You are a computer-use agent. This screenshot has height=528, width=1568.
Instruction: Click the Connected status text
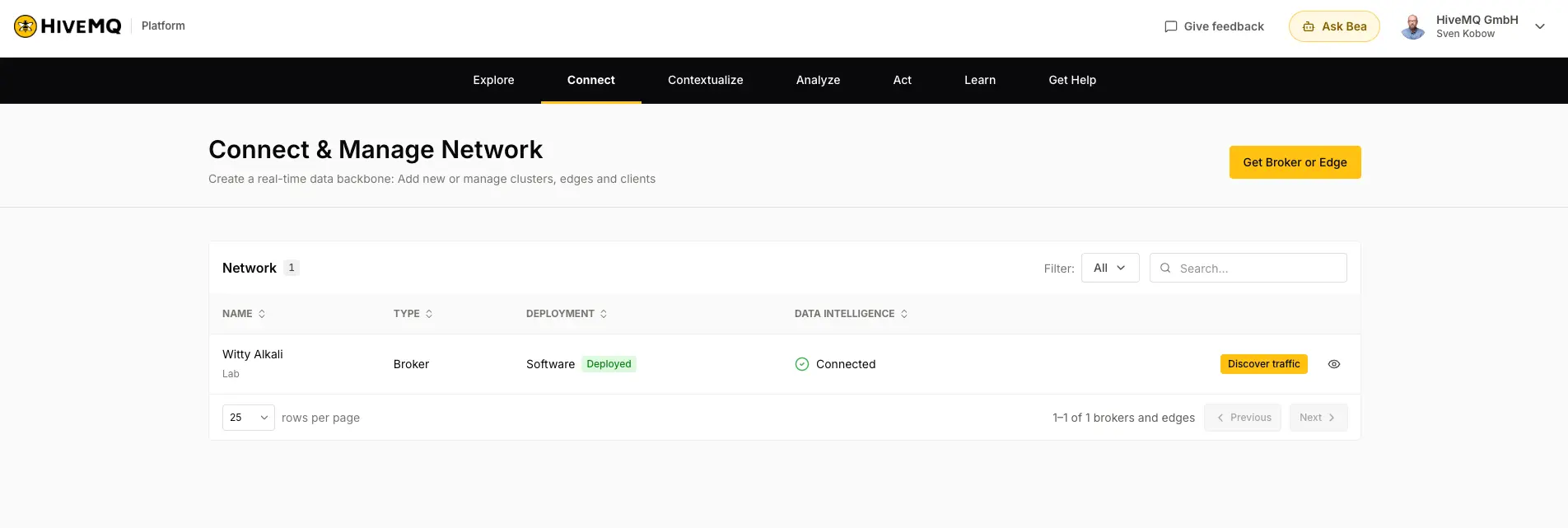coord(846,364)
